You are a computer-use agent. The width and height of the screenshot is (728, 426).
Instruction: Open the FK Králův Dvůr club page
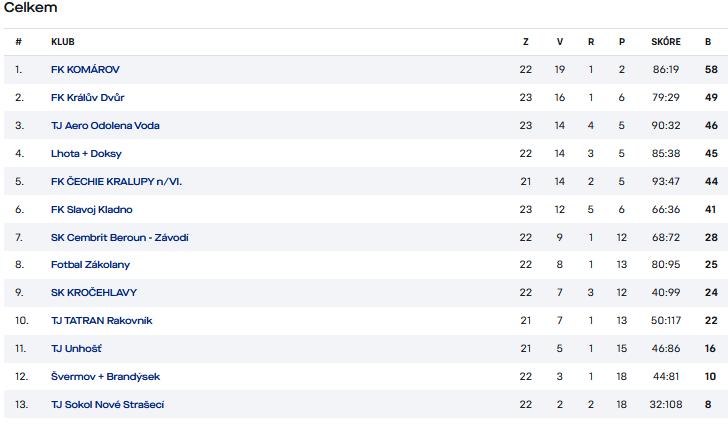point(87,97)
